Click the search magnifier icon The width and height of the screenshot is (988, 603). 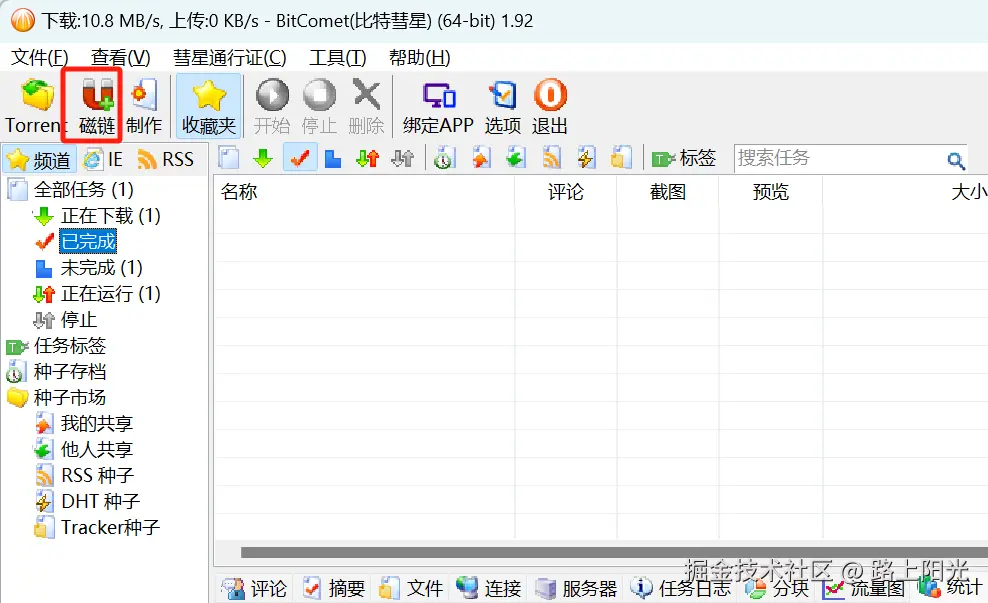pos(956,160)
